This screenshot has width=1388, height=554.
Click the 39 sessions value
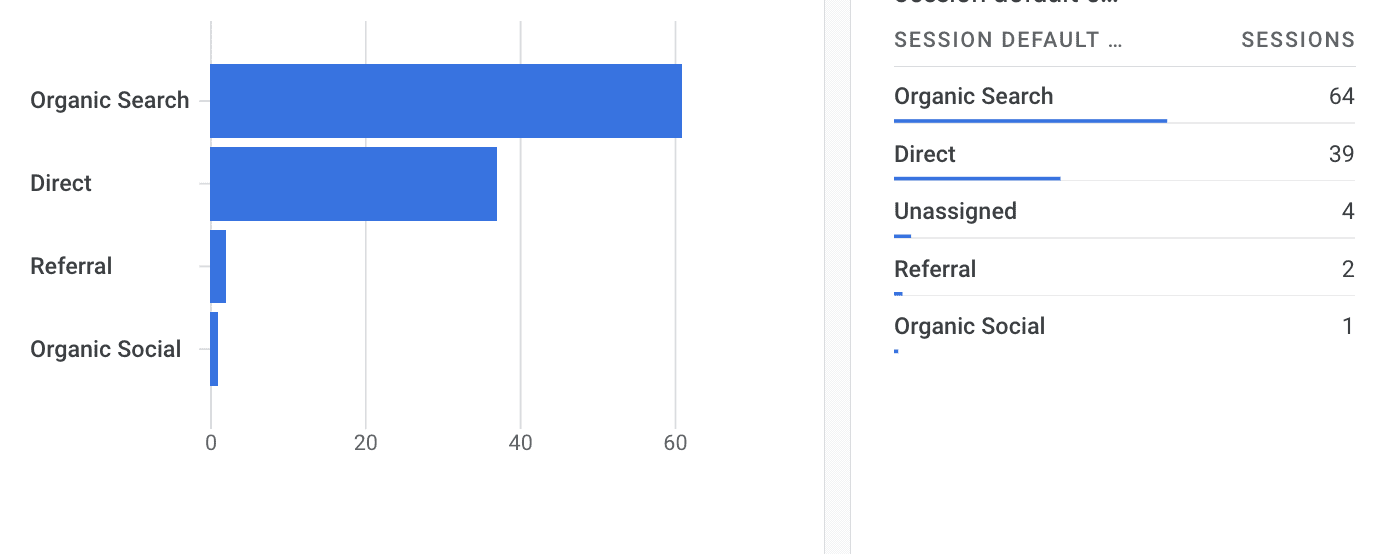point(1341,154)
